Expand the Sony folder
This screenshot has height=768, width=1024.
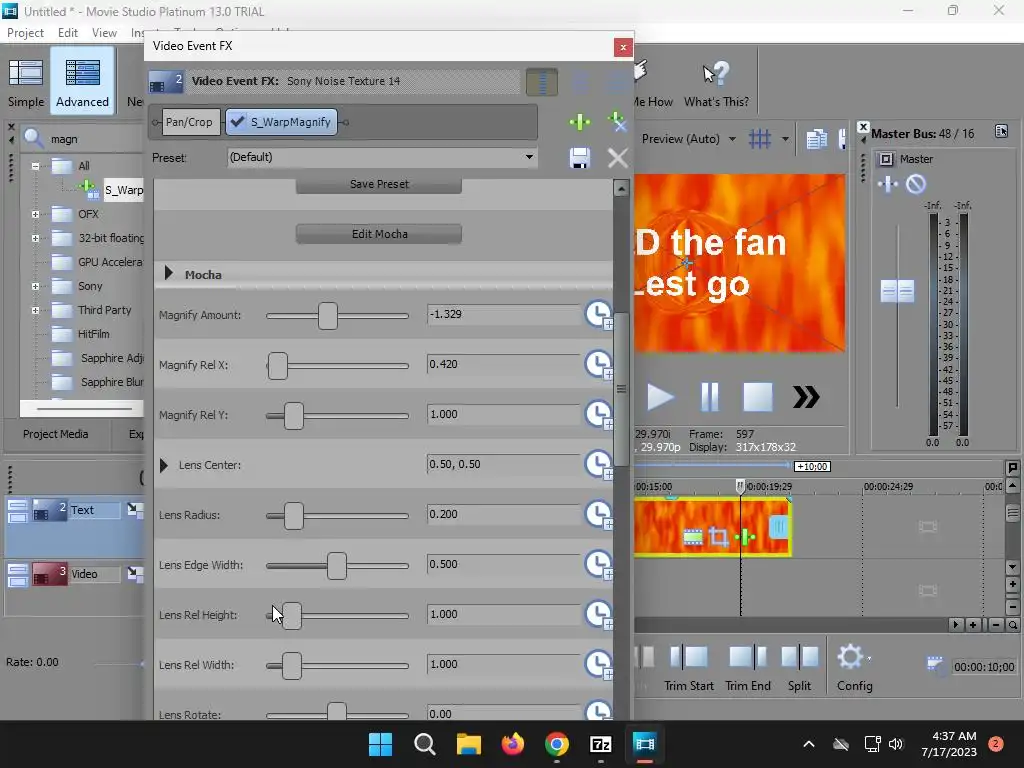[x=35, y=286]
